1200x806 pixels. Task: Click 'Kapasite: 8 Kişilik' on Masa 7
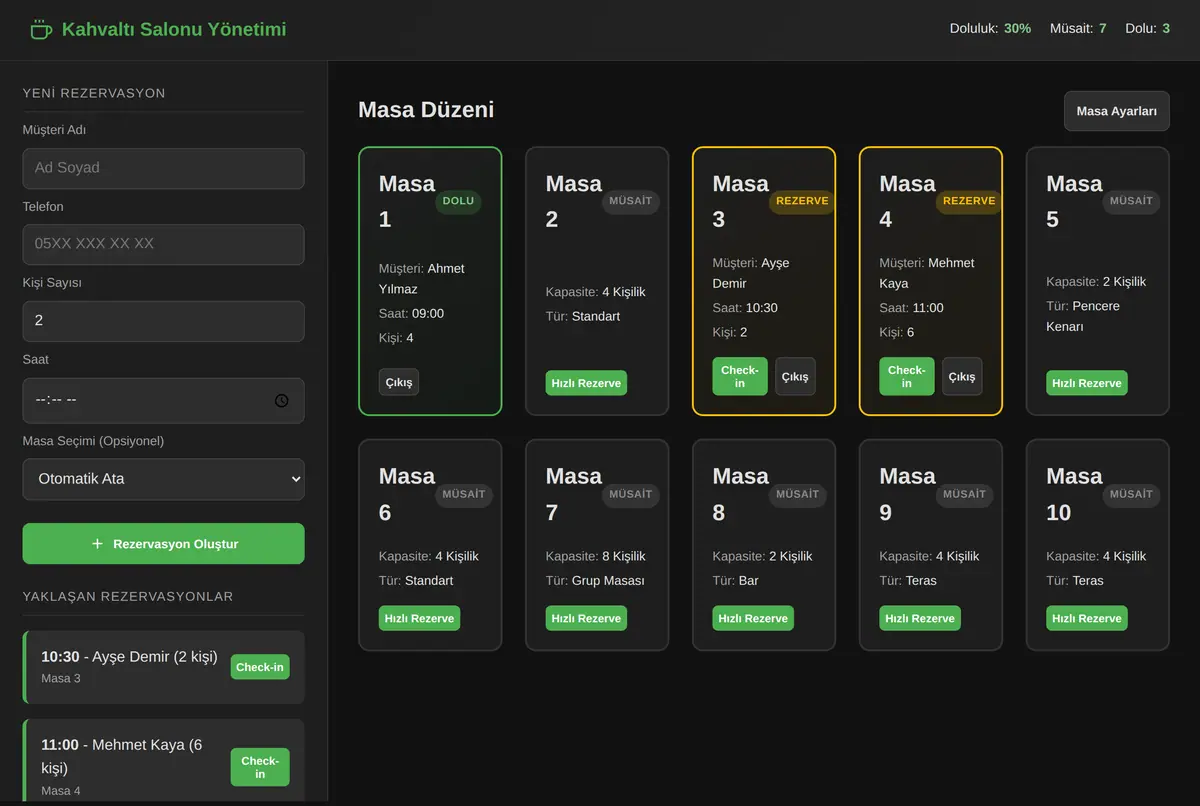coord(596,556)
